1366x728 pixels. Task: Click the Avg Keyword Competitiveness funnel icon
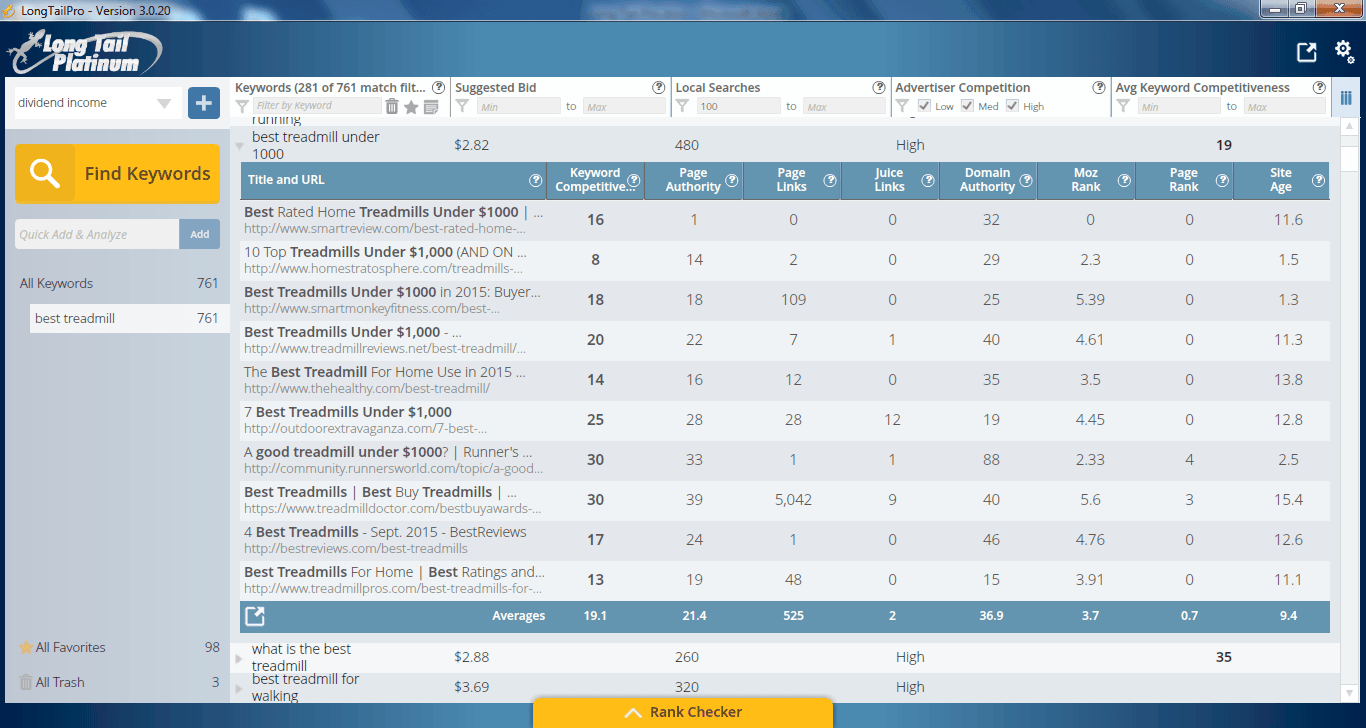tap(1122, 106)
